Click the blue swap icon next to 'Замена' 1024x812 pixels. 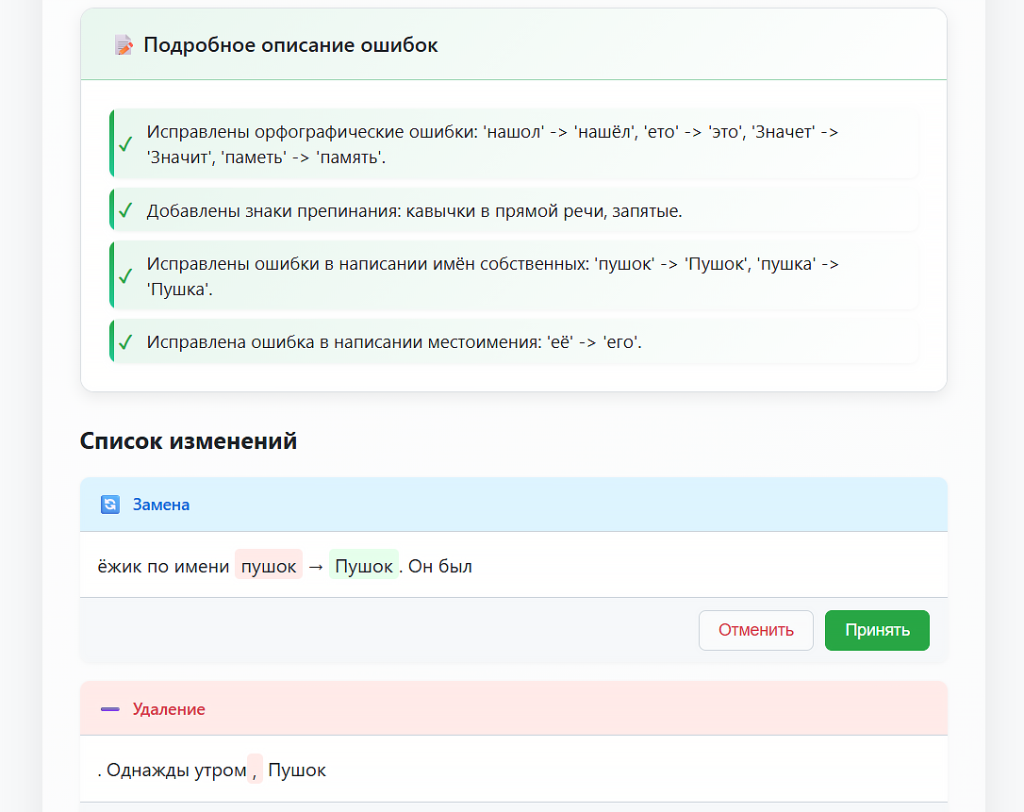pos(110,504)
